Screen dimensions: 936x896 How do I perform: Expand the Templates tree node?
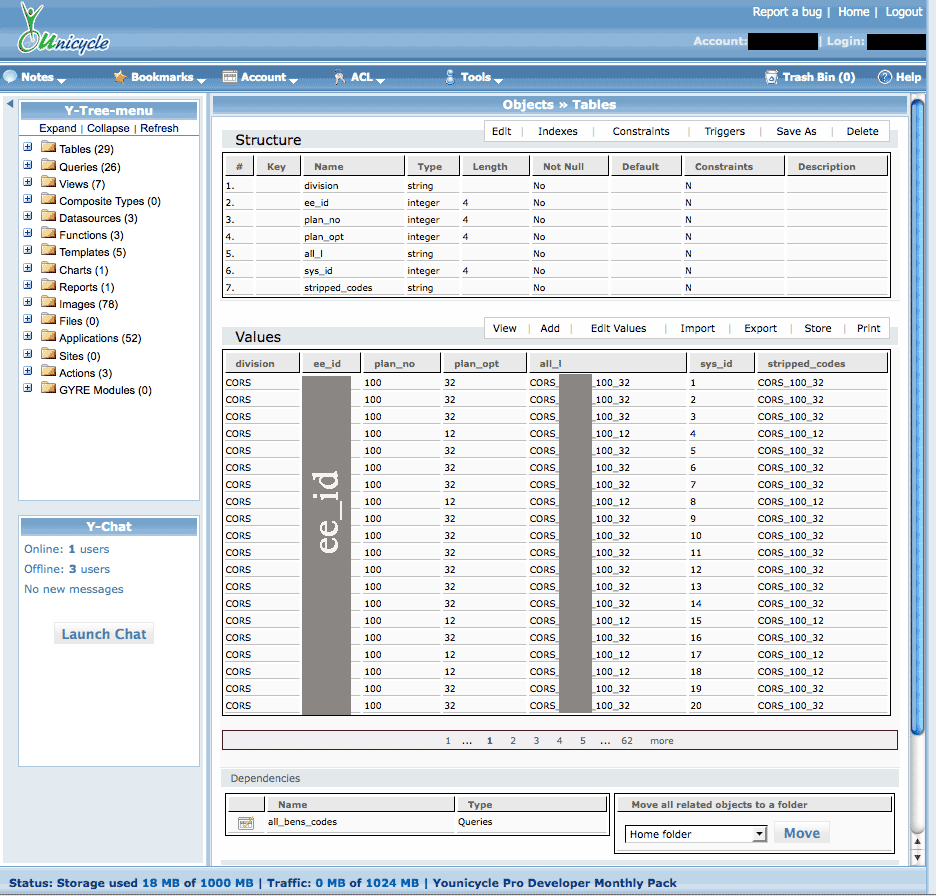tap(28, 252)
